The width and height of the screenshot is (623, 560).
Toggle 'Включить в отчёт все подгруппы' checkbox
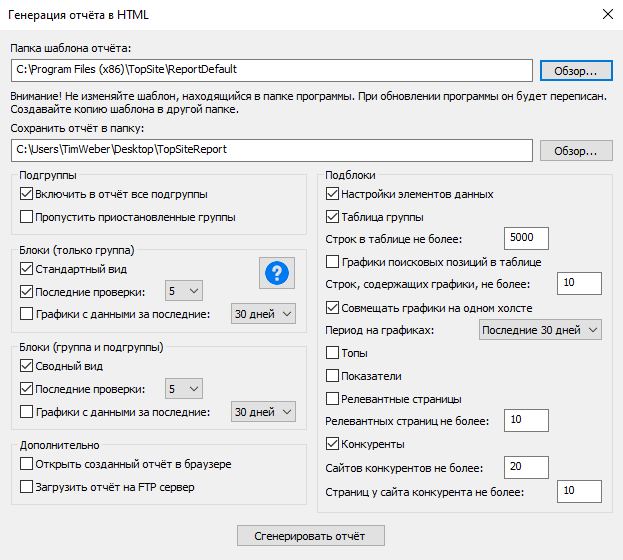point(27,194)
